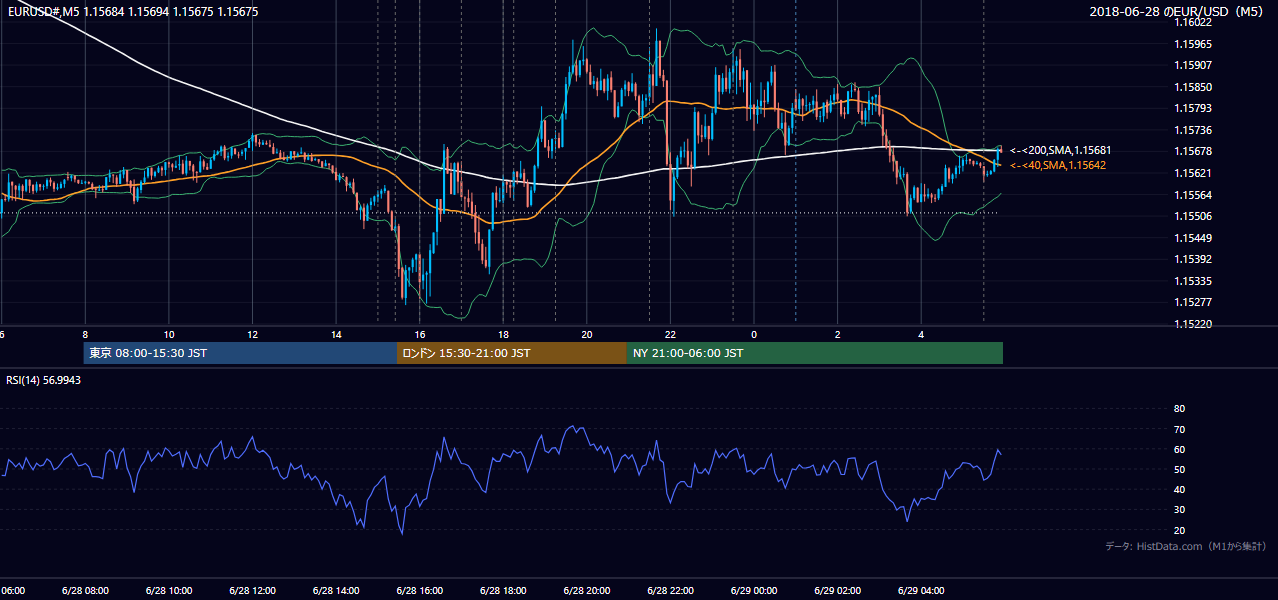Image resolution: width=1278 pixels, height=600 pixels.
Task: Click hour tick 14 under the price chart
Action: (x=336, y=334)
